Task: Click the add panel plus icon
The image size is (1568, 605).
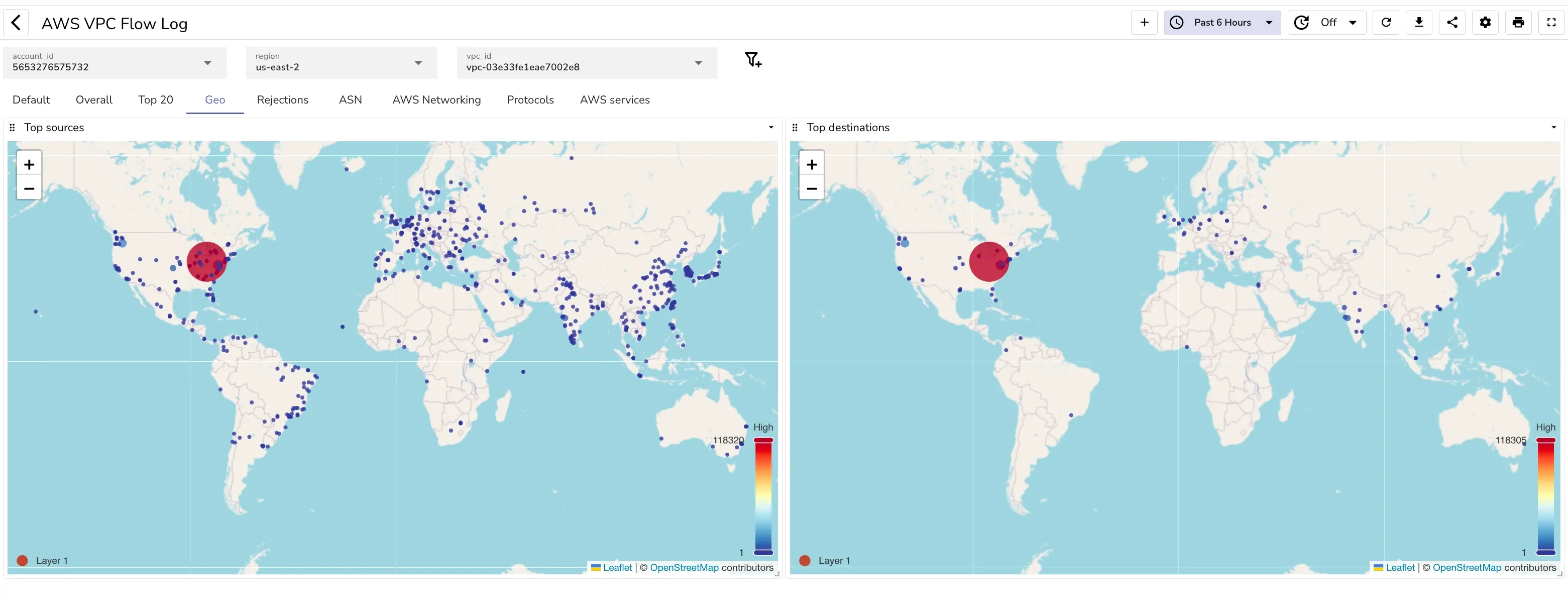Action: pyautogui.click(x=1144, y=23)
